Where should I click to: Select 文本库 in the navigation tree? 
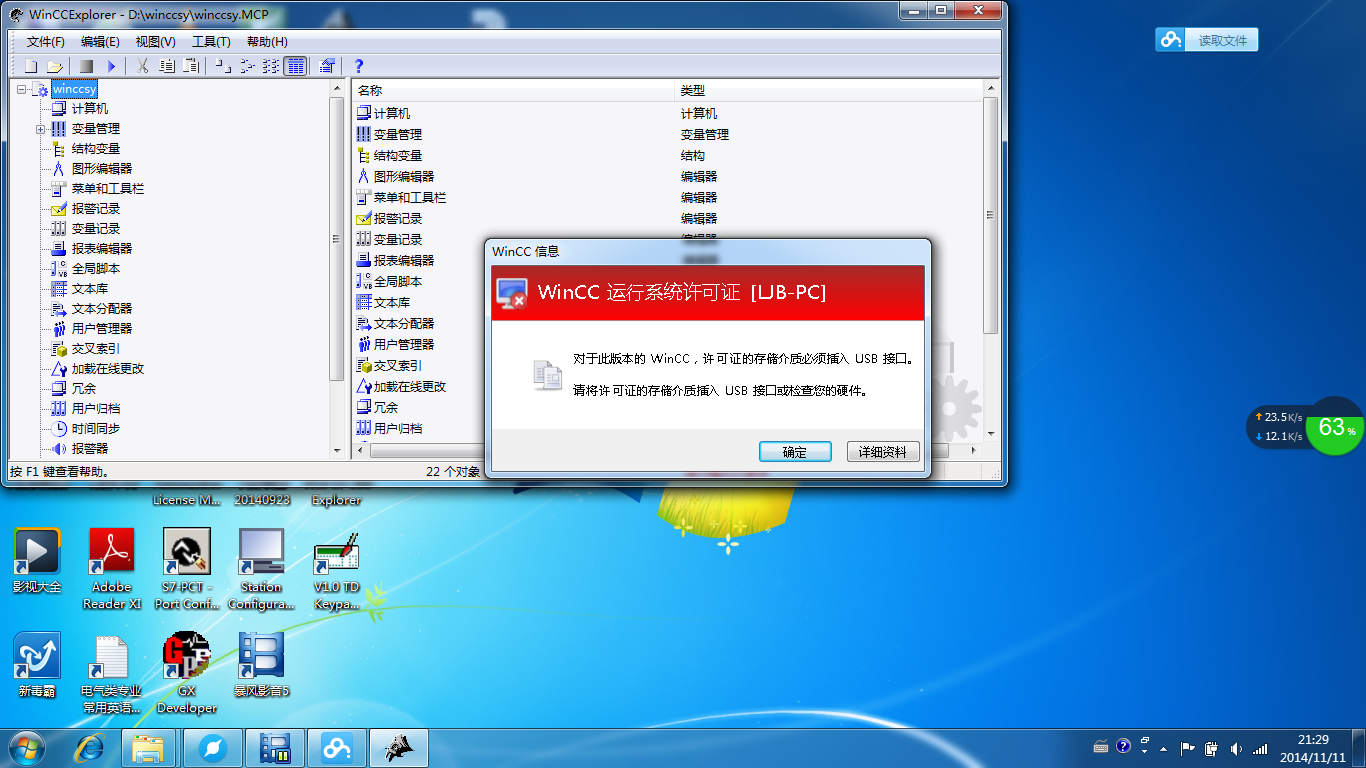pyautogui.click(x=90, y=289)
